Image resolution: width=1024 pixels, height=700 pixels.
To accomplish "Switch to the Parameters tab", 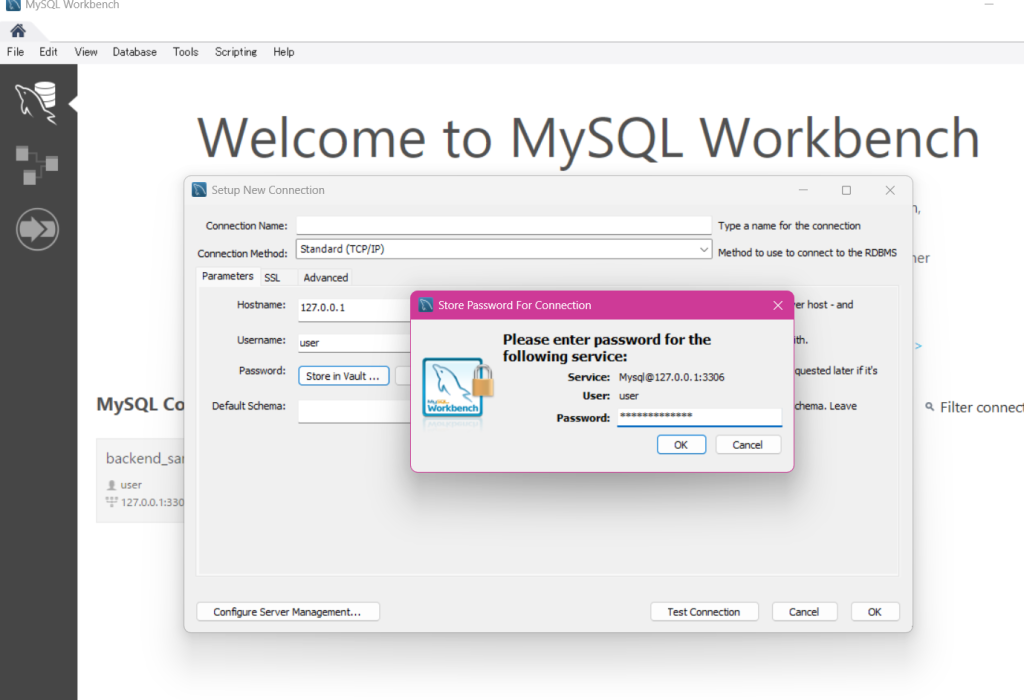I will click(227, 276).
